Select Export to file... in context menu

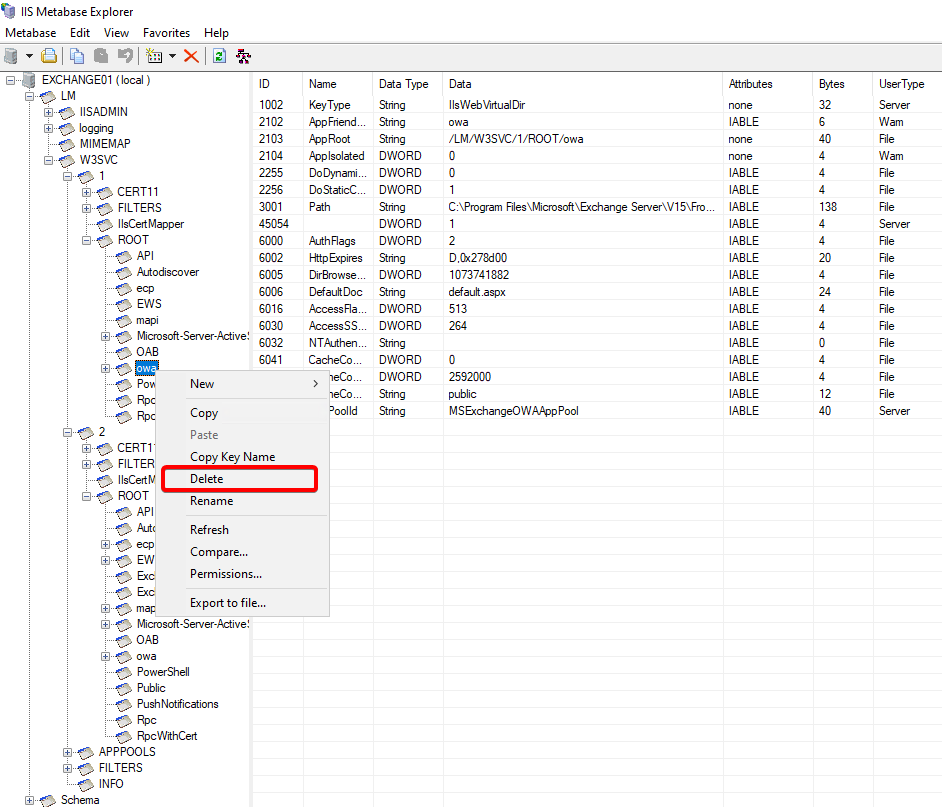tap(228, 603)
